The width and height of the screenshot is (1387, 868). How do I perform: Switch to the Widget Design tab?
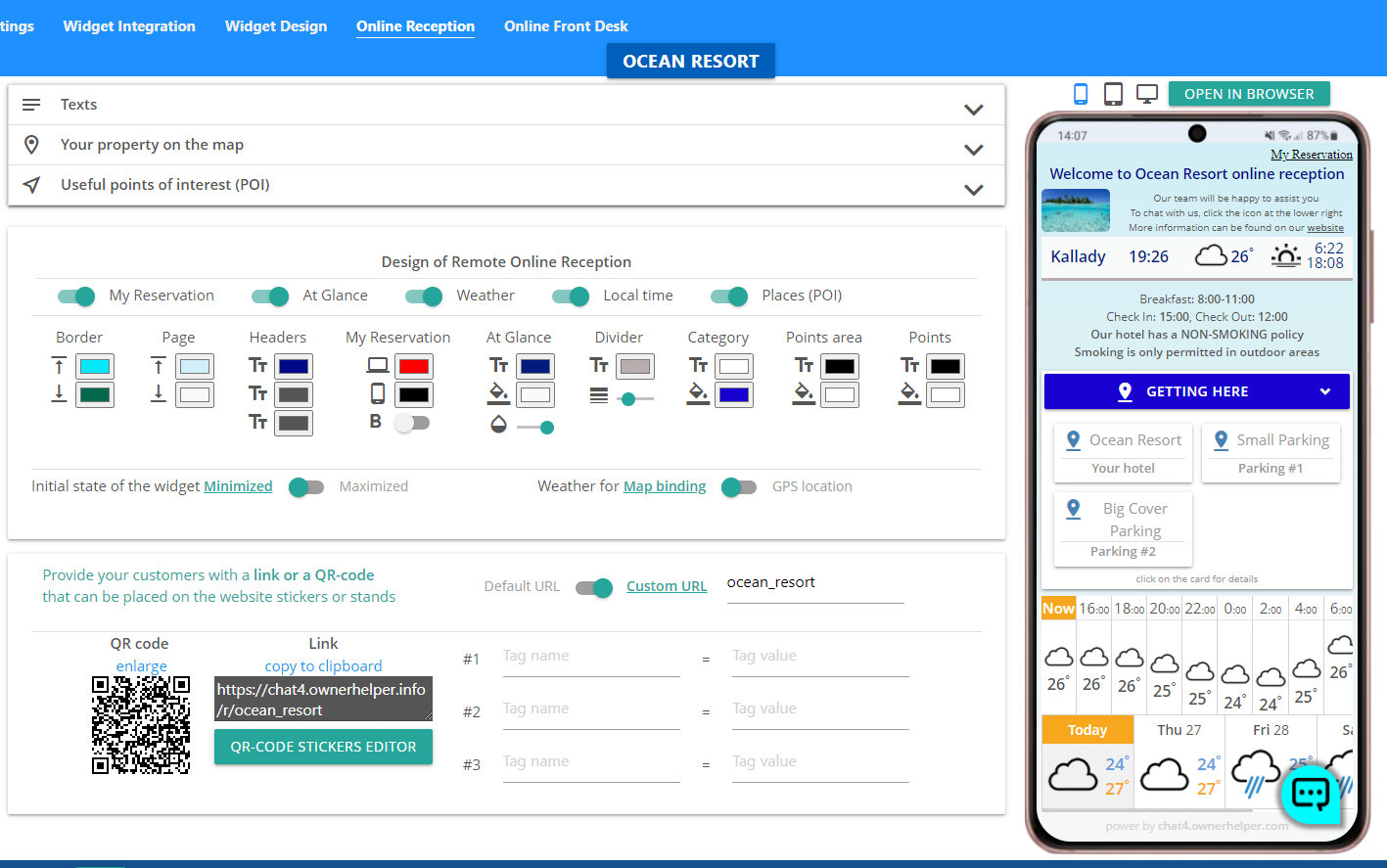276,26
